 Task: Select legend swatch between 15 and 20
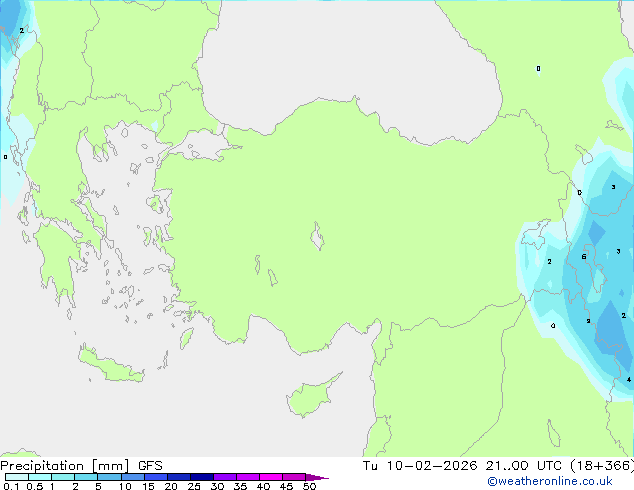pyautogui.click(x=156, y=477)
